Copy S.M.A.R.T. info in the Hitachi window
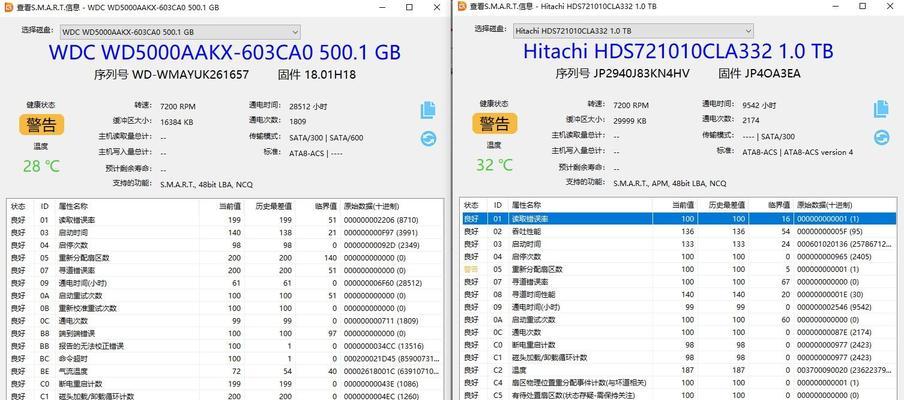The image size is (904, 400). 882,109
